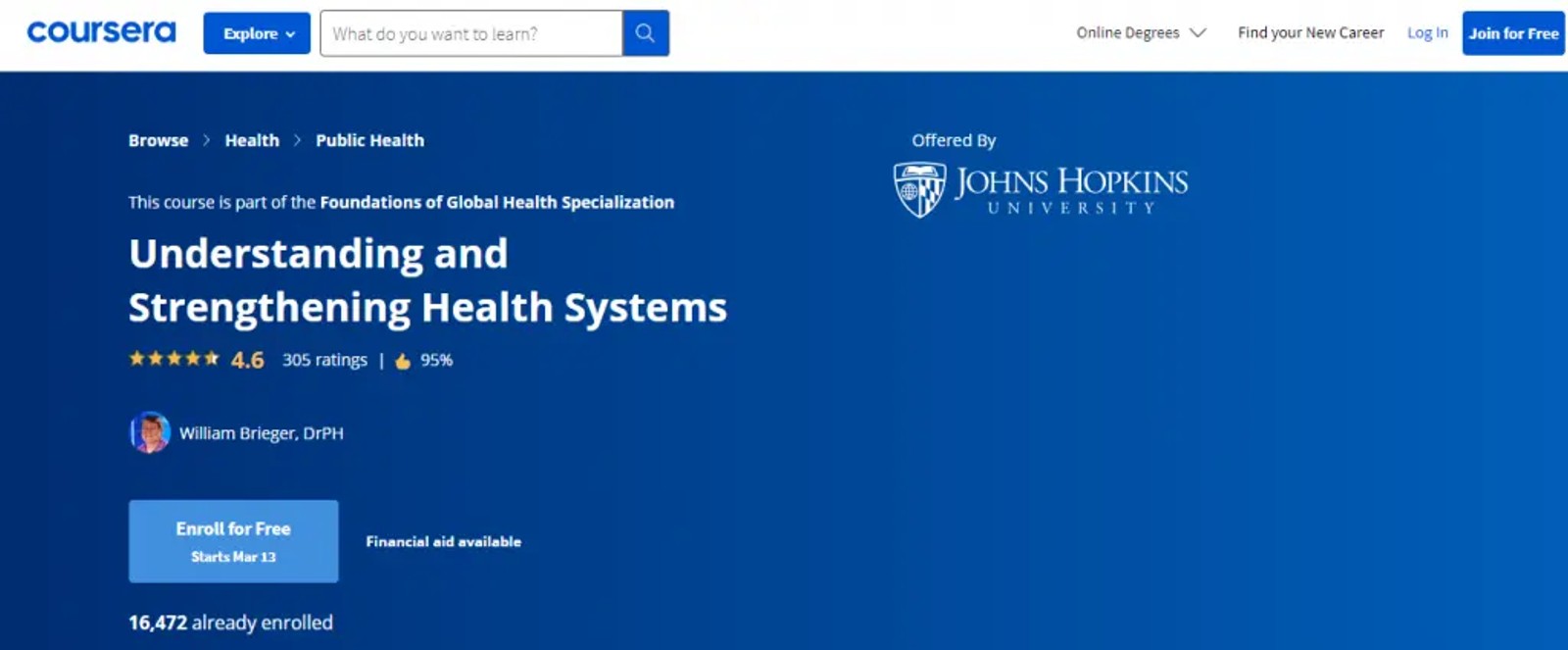Click the 16,472 already enrolled text
The width and height of the screenshot is (1568, 650).
[x=230, y=623]
